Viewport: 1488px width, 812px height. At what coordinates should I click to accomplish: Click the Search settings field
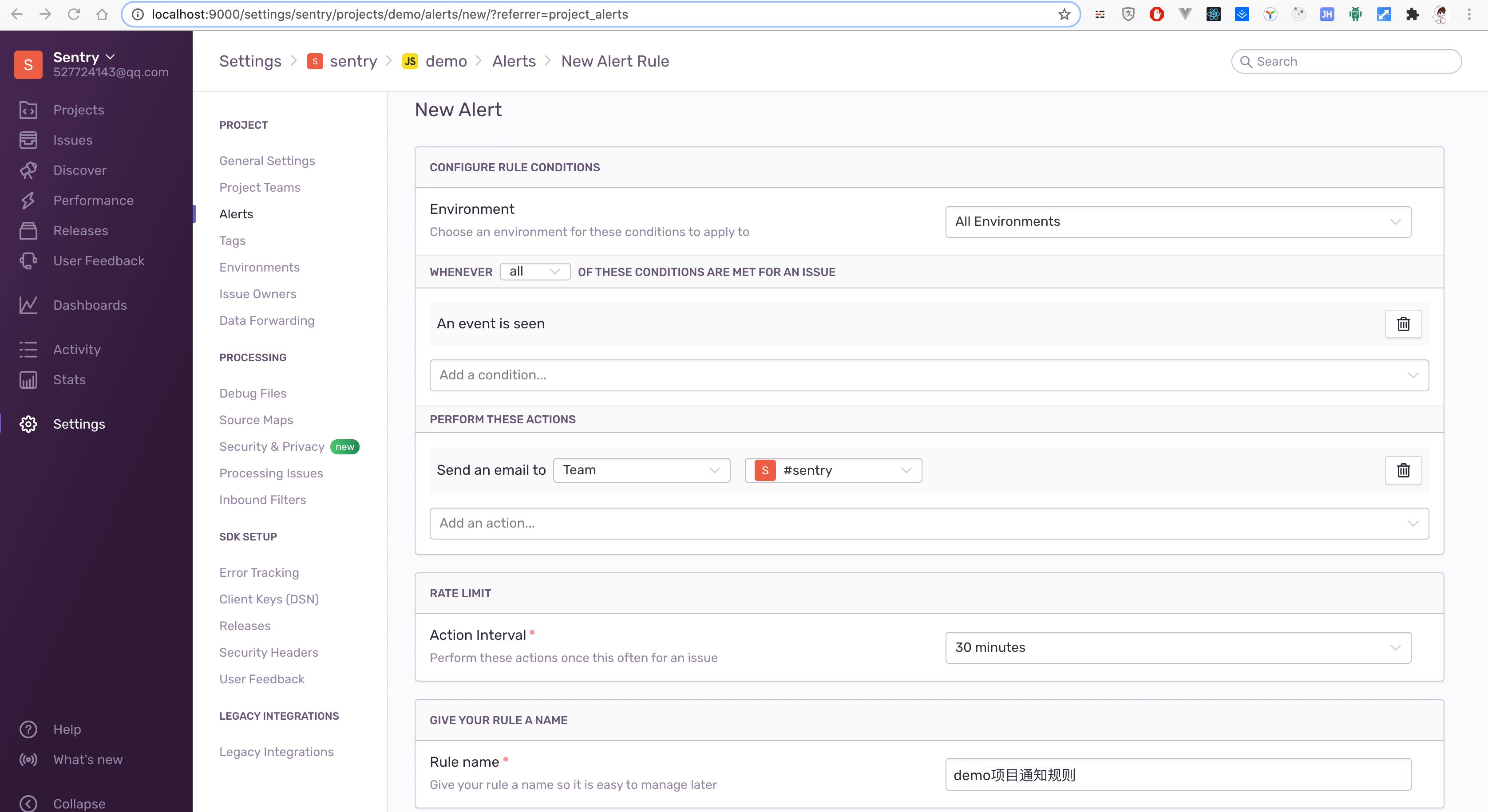point(1346,61)
